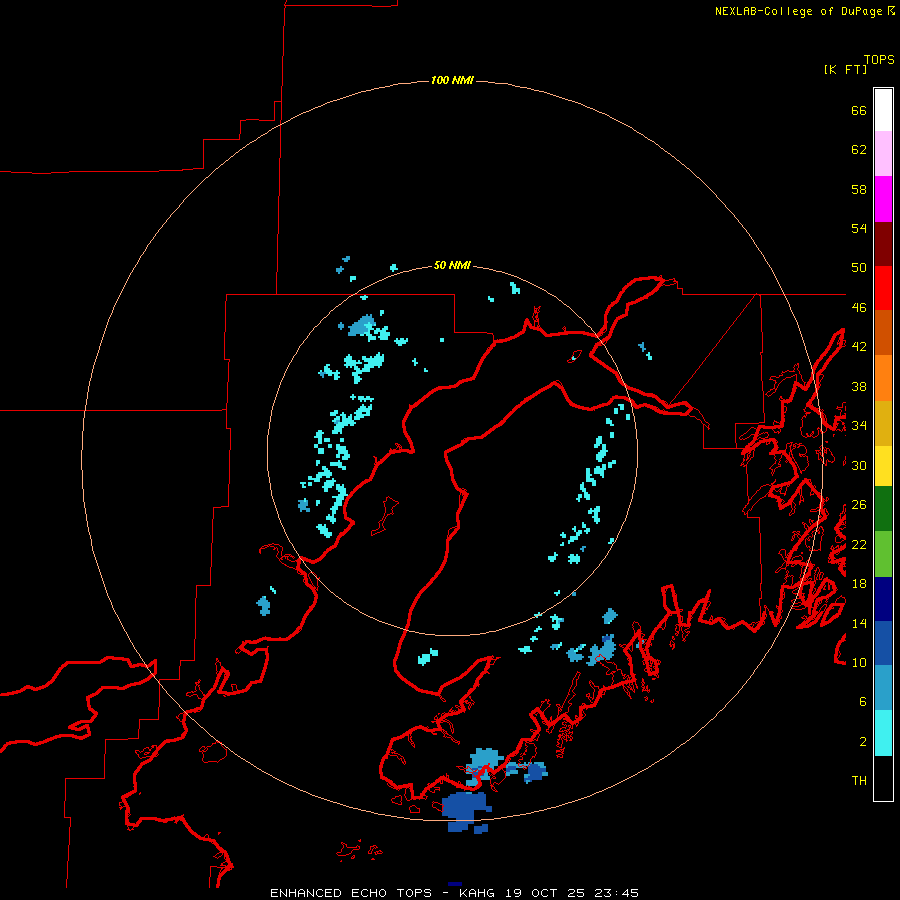Click the 58 value on the scale
The image size is (900, 900).
point(859,189)
